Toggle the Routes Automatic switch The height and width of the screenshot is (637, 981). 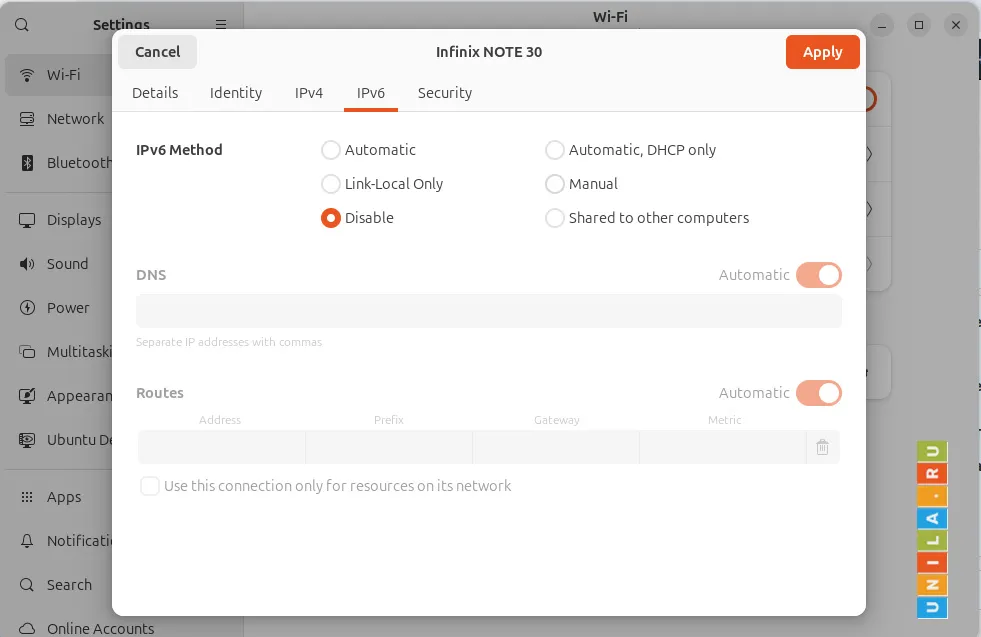point(818,393)
